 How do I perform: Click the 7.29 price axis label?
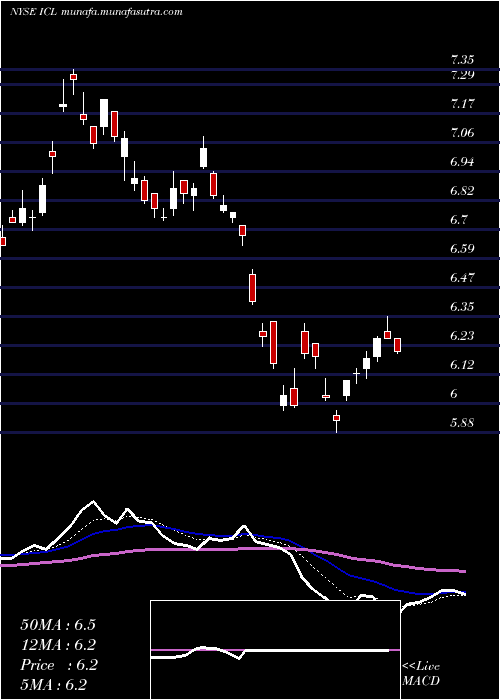[462, 75]
